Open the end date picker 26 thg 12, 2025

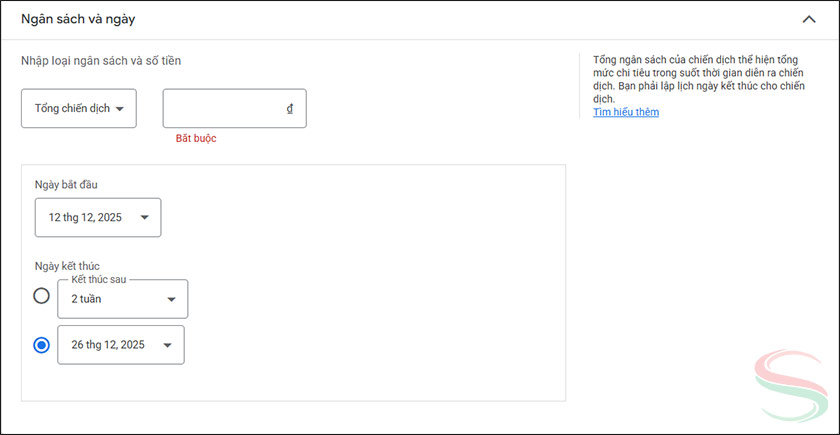tap(120, 345)
